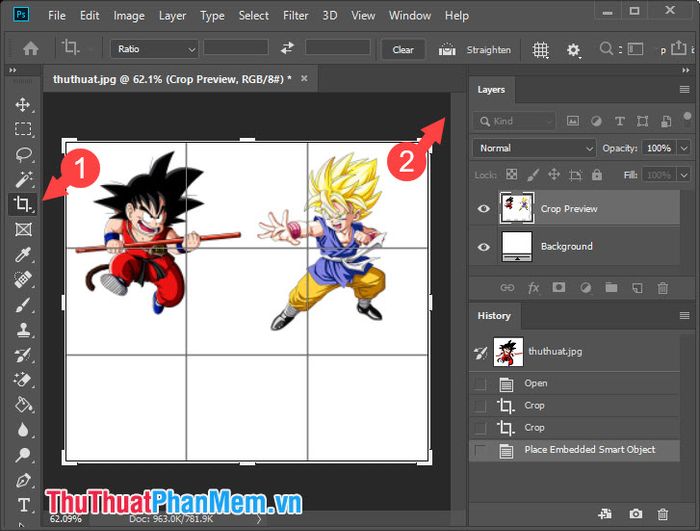Toggle lock transparent pixels

click(512, 175)
